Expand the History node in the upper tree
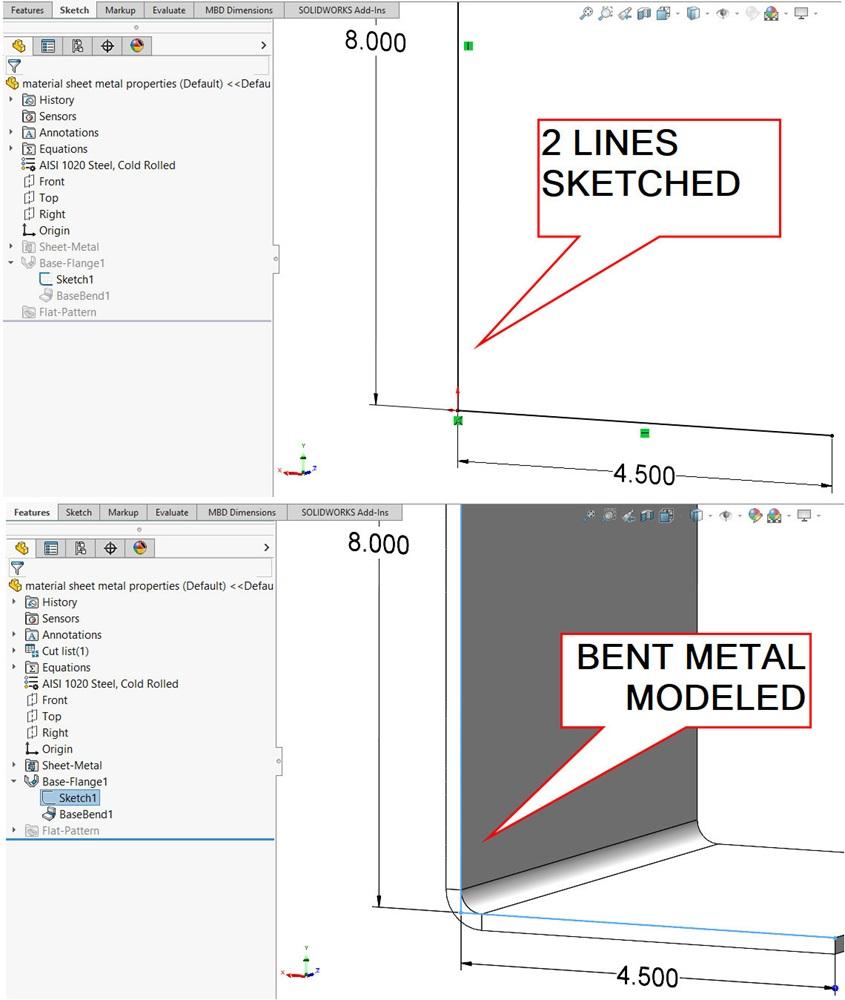The width and height of the screenshot is (845, 1000). tap(12, 100)
